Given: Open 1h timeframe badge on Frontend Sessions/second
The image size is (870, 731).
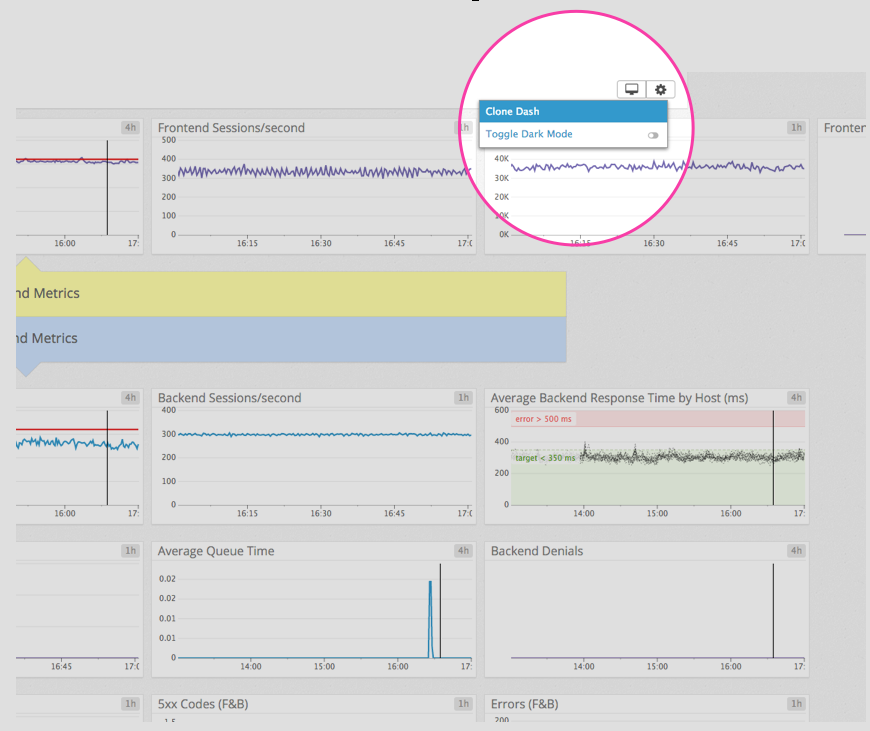Looking at the screenshot, I should (x=463, y=128).
